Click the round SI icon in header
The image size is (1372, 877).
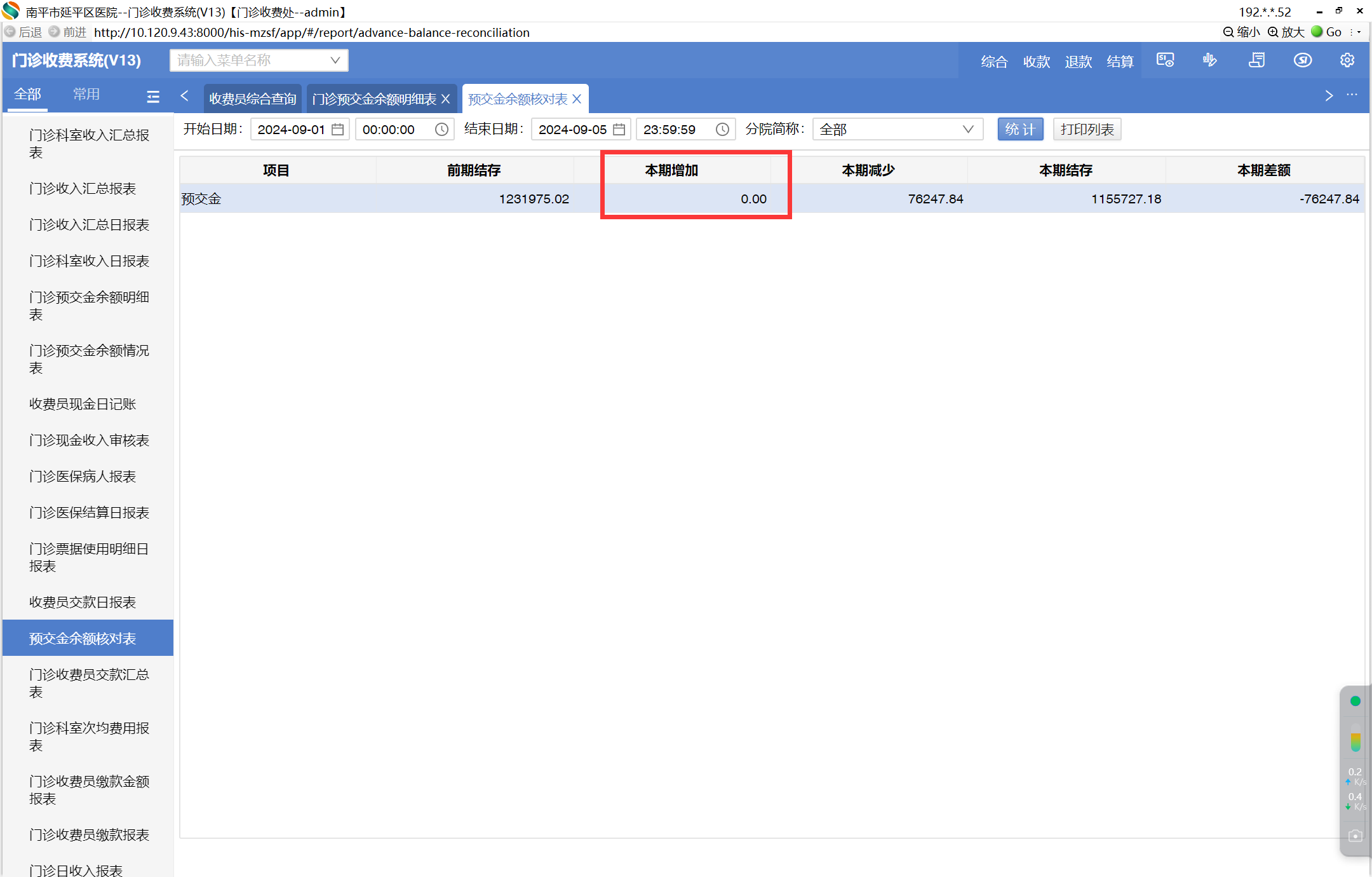point(1302,60)
